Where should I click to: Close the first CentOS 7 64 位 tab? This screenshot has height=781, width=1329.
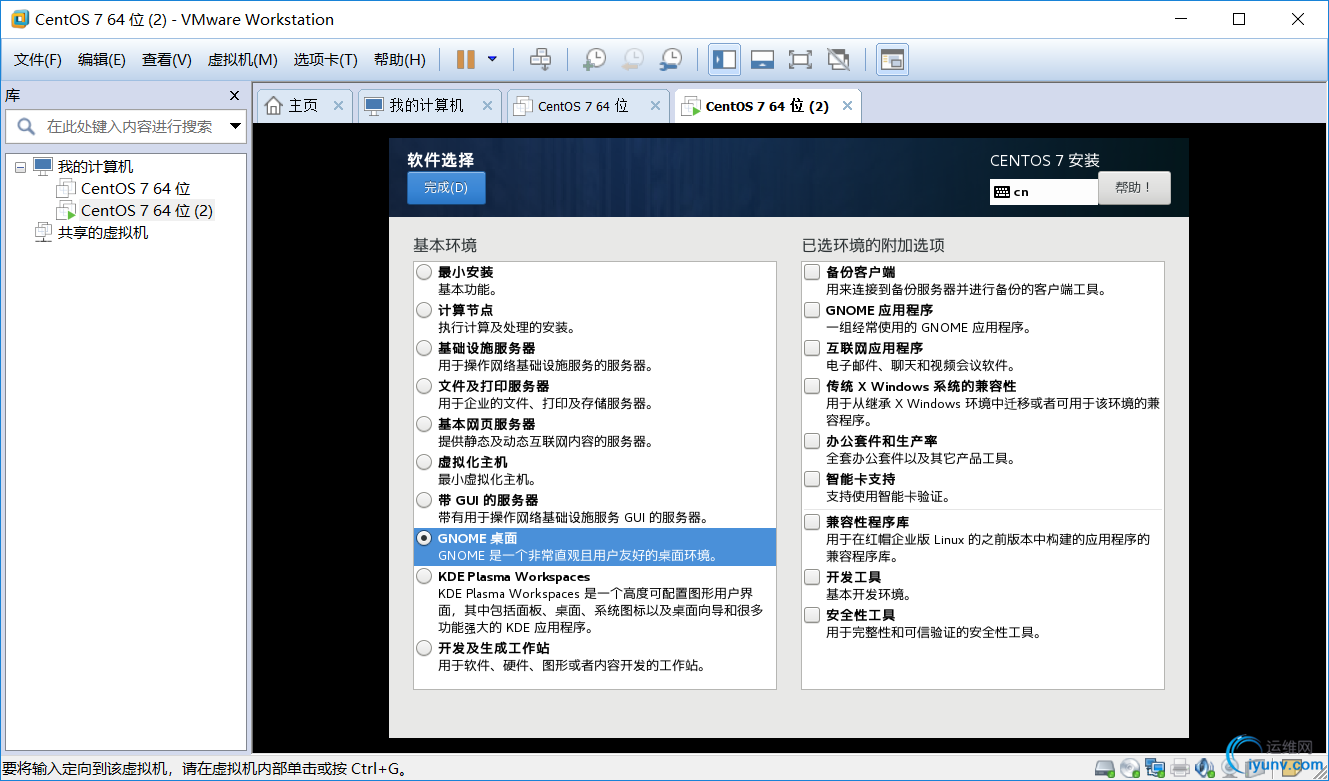656,105
